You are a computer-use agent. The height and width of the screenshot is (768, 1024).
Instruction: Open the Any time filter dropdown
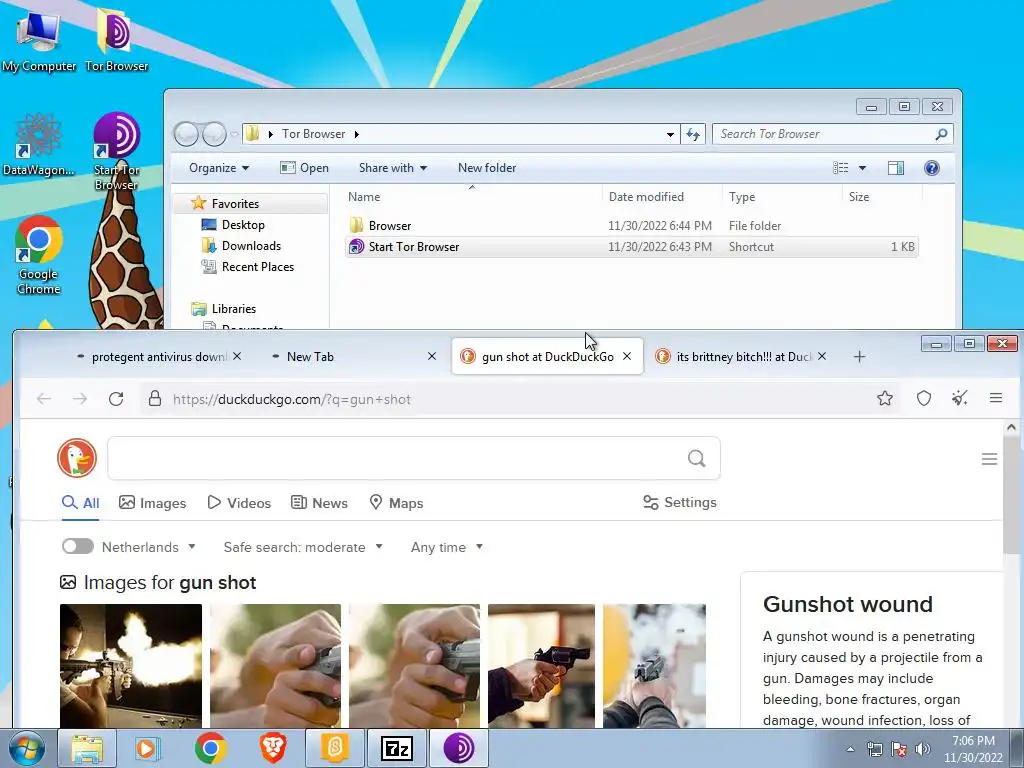pos(447,547)
